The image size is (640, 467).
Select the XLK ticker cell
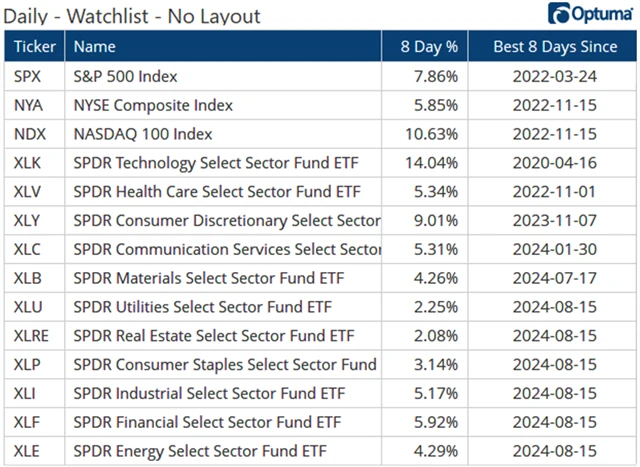click(x=29, y=163)
